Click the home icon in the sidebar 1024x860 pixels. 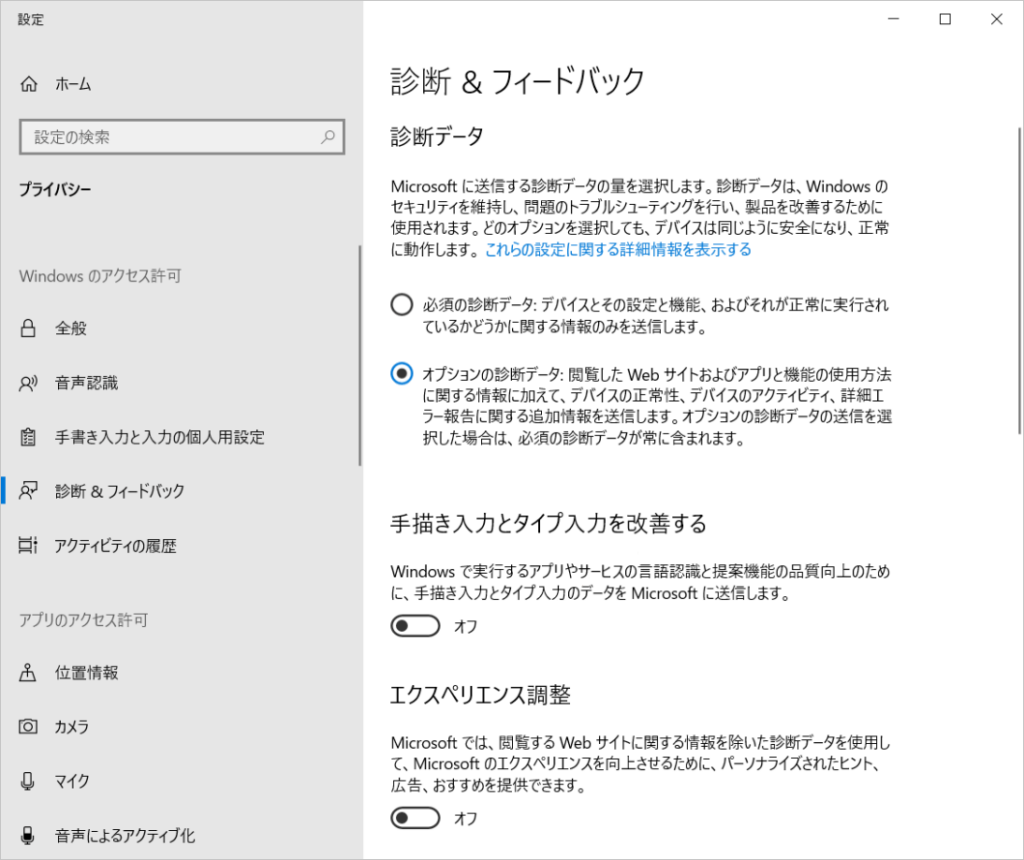coord(29,84)
